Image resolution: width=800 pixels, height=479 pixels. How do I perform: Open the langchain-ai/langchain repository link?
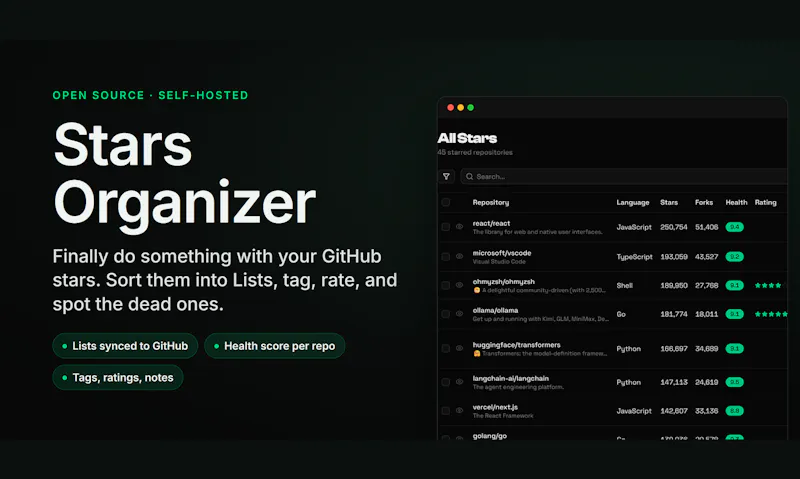pyautogui.click(x=511, y=379)
